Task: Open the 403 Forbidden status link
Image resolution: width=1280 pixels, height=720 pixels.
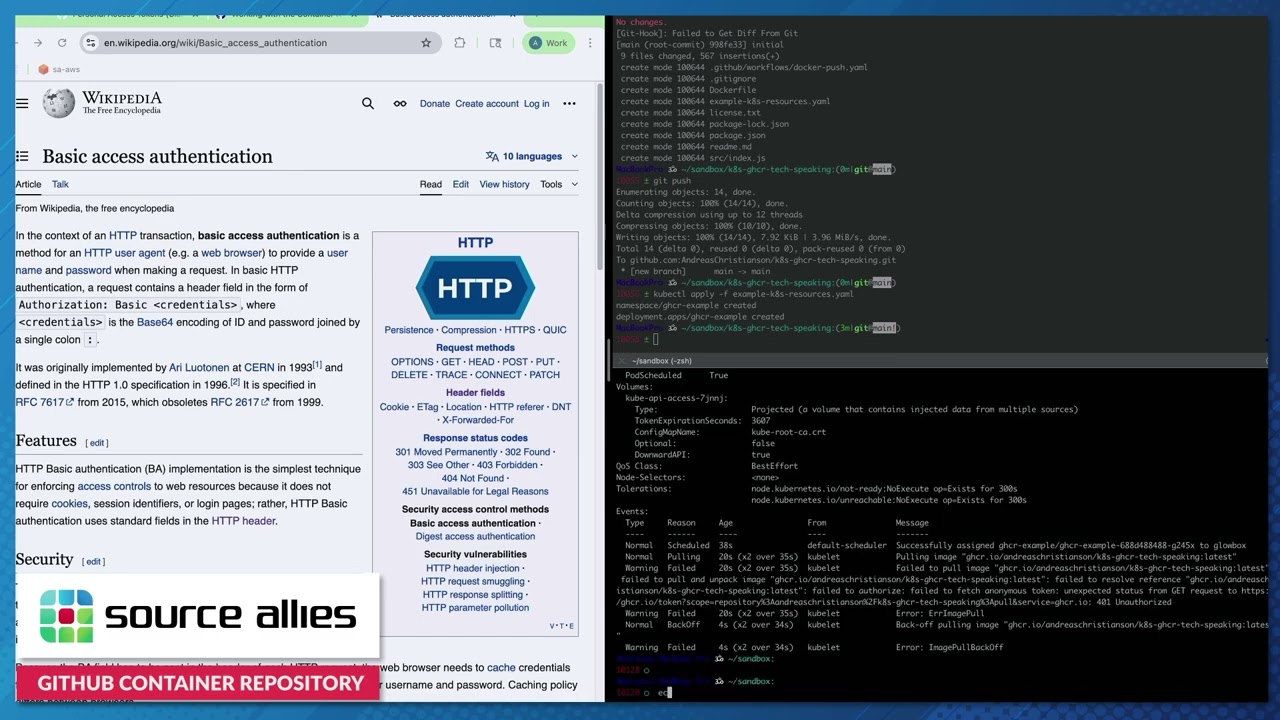Action: coord(507,465)
